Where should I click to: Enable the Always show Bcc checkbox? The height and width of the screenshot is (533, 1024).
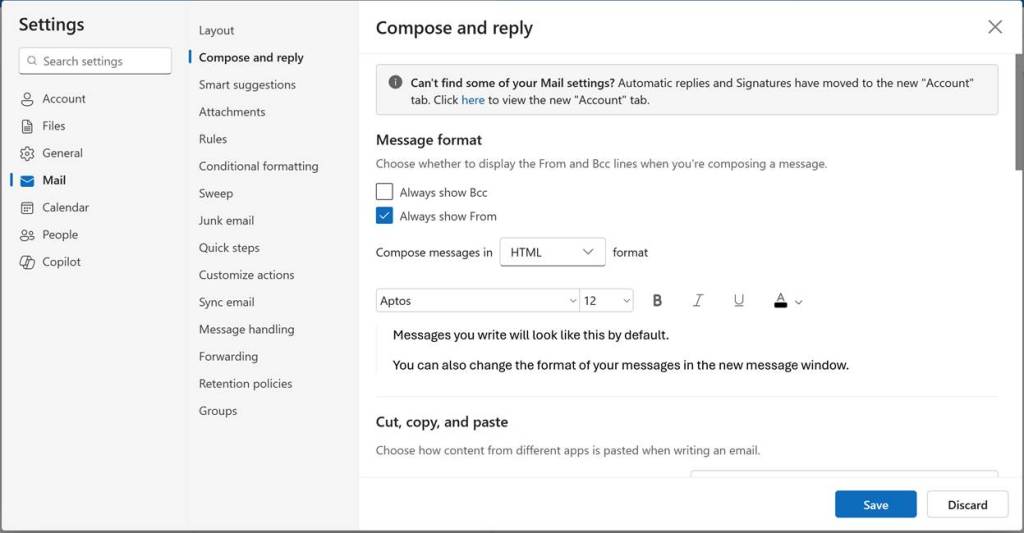(384, 192)
